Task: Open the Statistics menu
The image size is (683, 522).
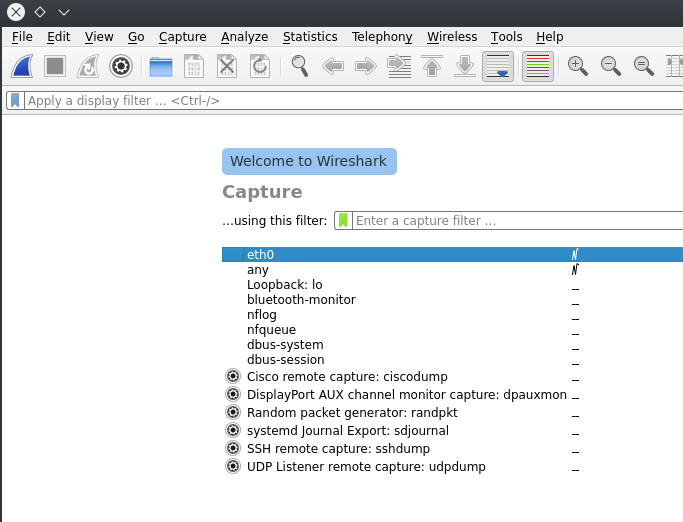Action: click(310, 37)
